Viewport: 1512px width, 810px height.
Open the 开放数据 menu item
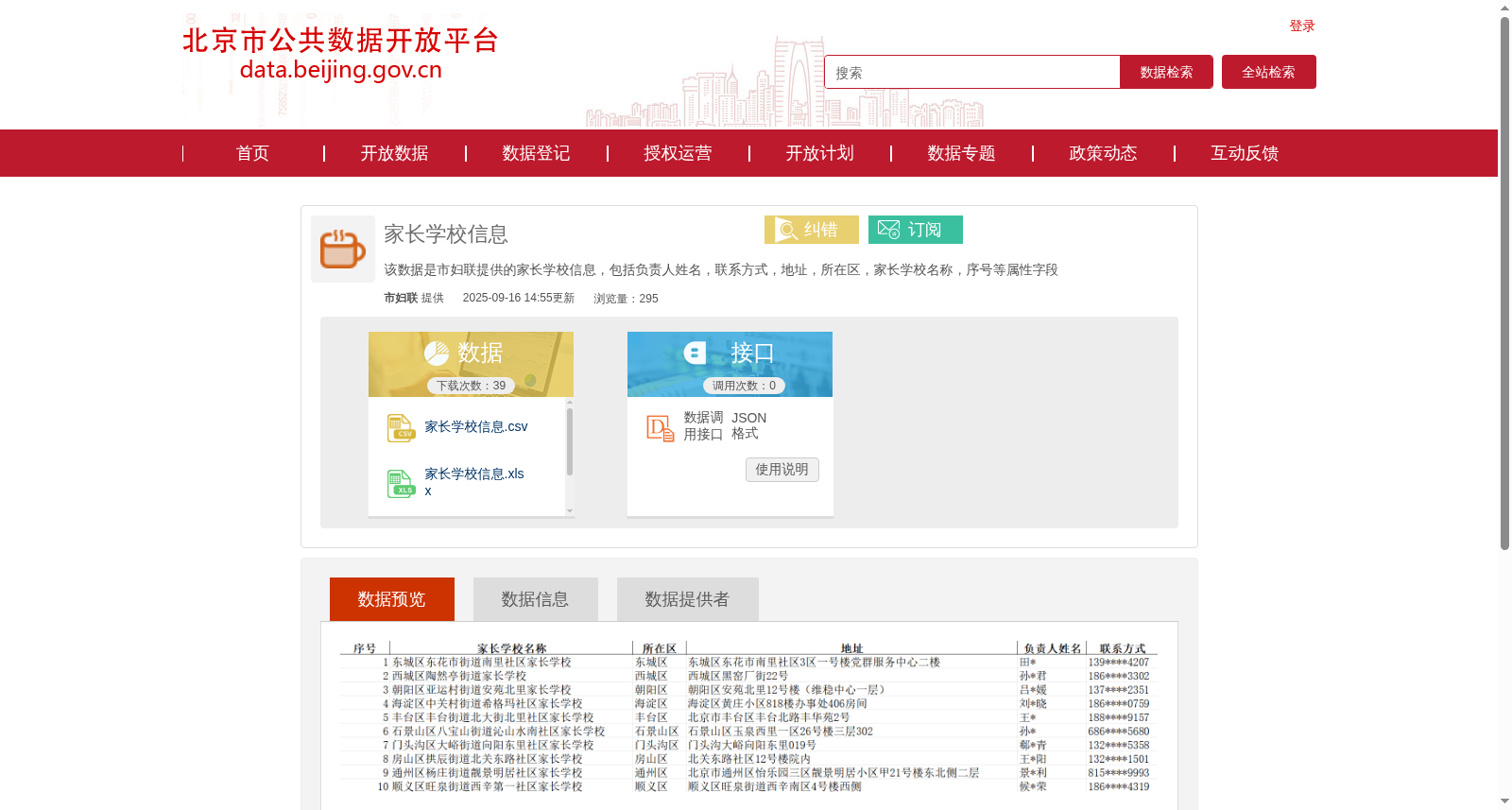coord(394,153)
